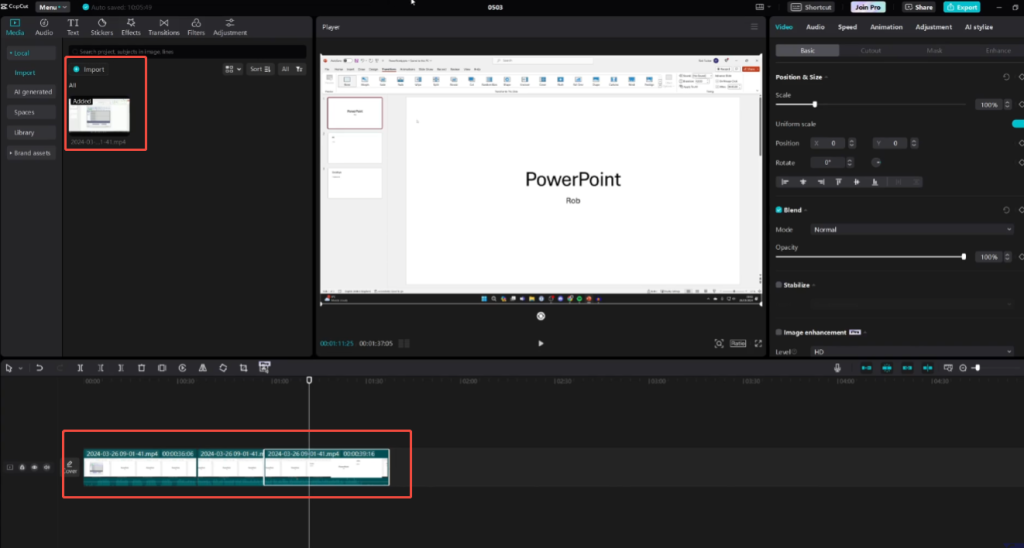Viewport: 1024px width, 548px height.
Task: Open the AI generated section
Action: 32,92
